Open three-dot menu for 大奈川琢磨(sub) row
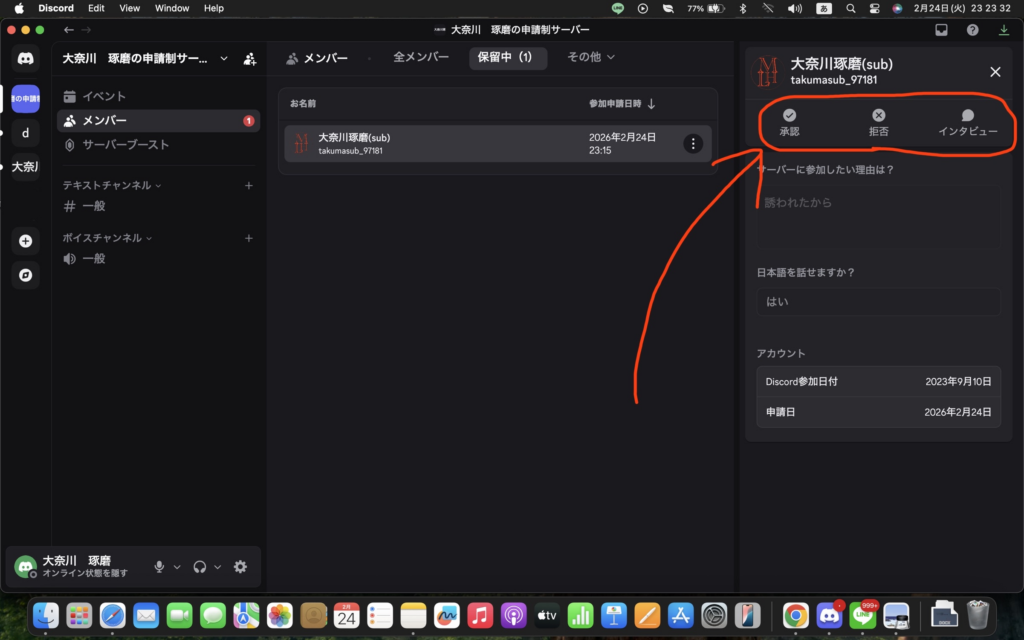1024x640 pixels. (693, 143)
